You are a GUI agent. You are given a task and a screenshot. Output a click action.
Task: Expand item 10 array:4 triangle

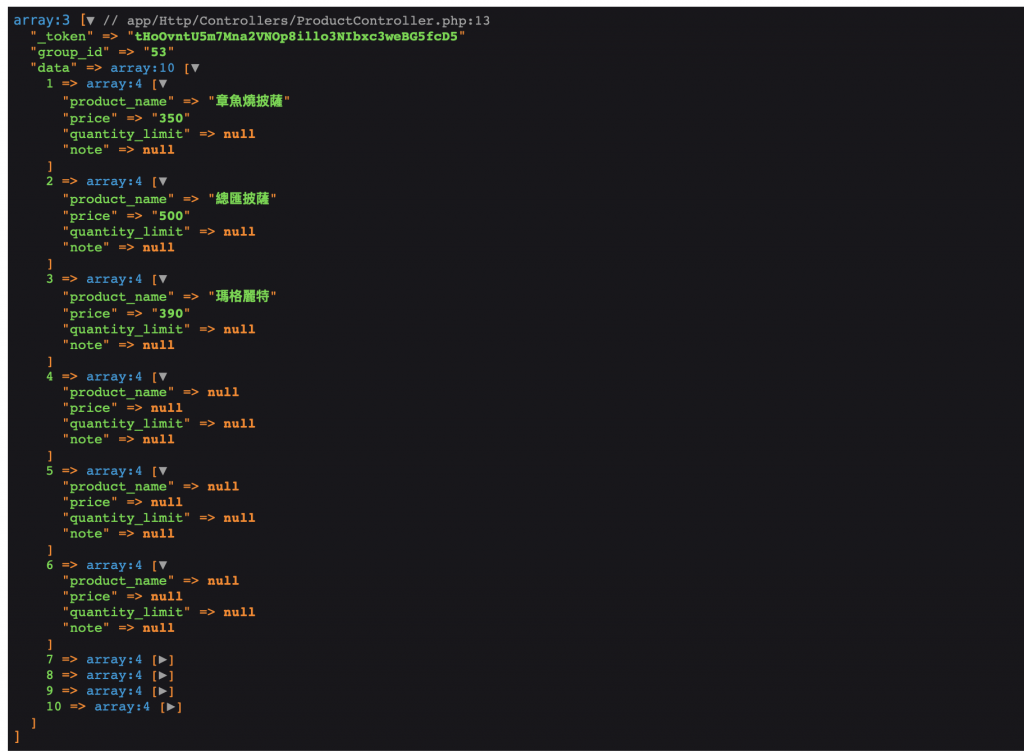(170, 707)
